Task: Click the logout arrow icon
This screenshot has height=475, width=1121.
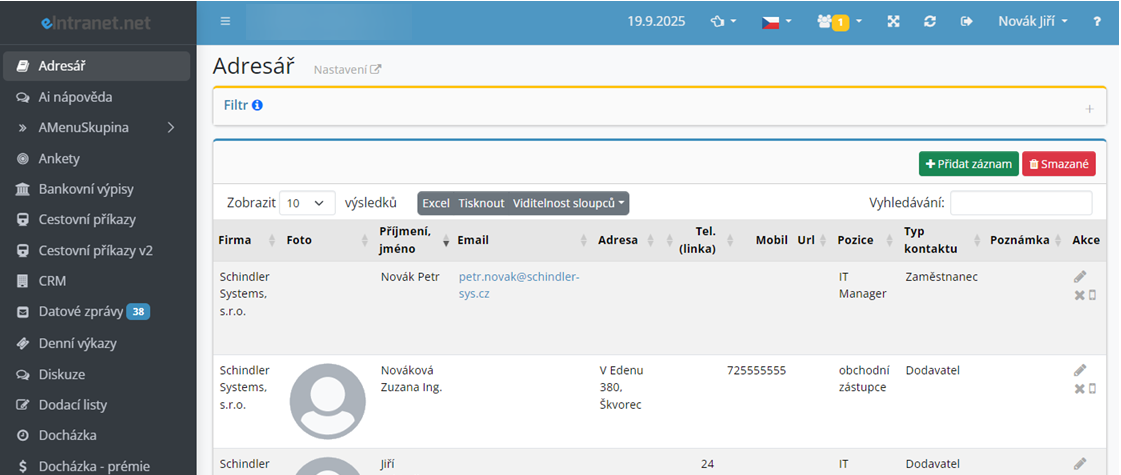Action: click(x=967, y=21)
